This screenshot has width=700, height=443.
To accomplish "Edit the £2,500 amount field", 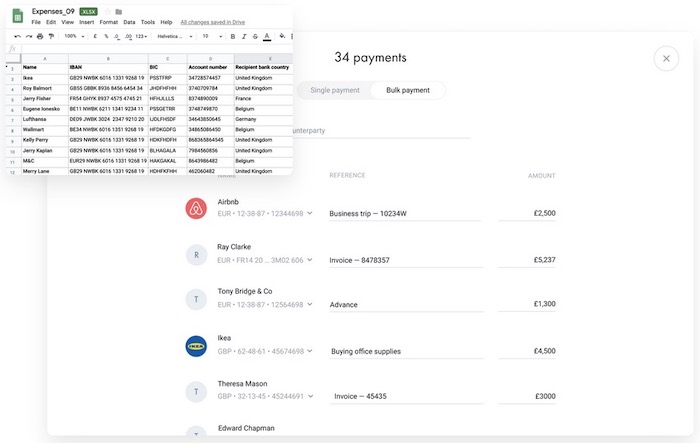I will [x=527, y=213].
